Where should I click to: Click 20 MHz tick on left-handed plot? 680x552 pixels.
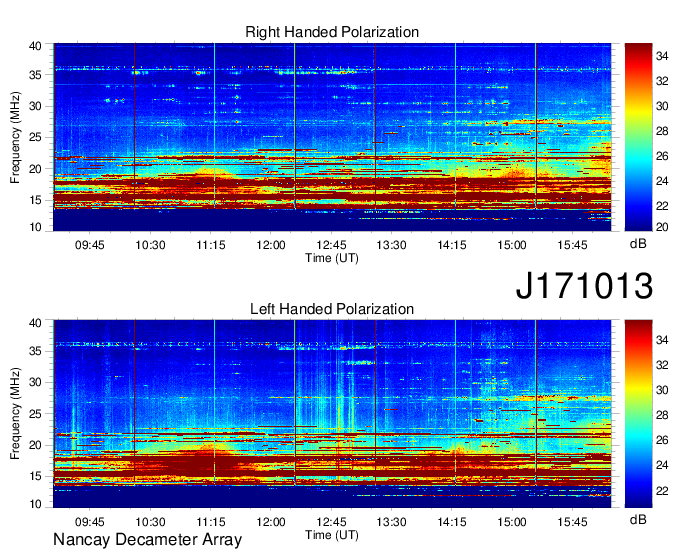pos(35,445)
